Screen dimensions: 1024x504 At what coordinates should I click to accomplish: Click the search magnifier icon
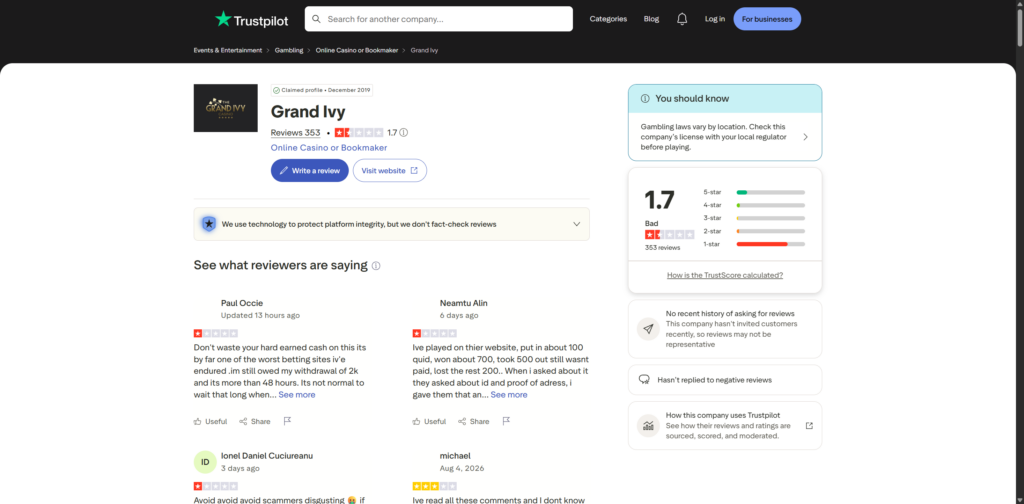[317, 19]
